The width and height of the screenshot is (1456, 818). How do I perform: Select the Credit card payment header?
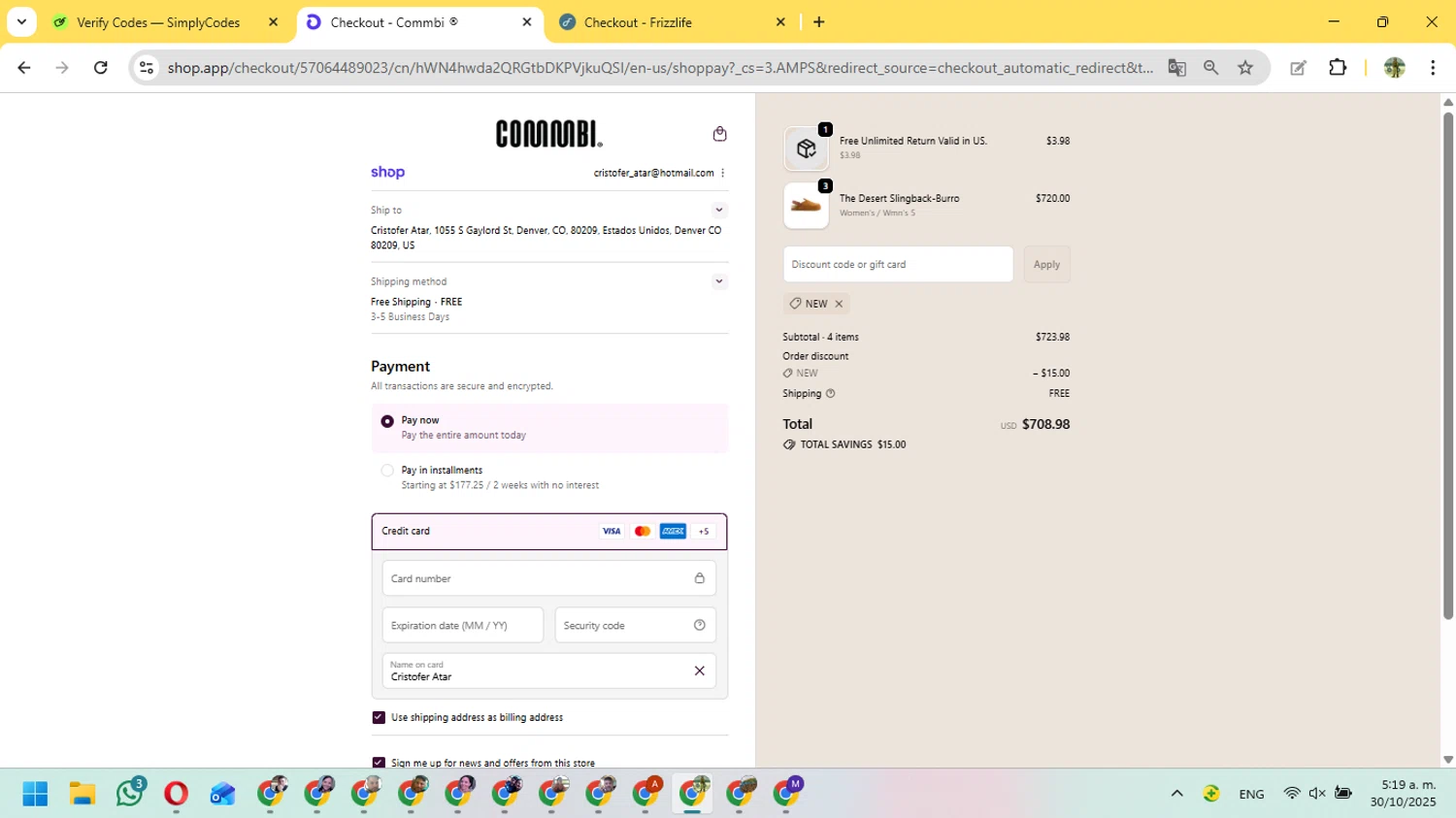coord(549,532)
